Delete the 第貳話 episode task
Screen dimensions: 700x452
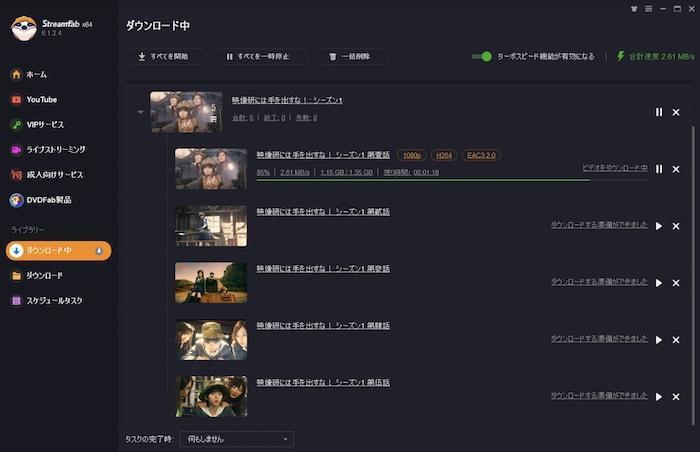676,226
